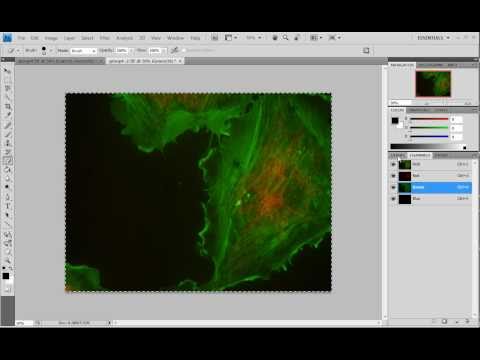Click the Navigator image thumbnail

point(433,84)
